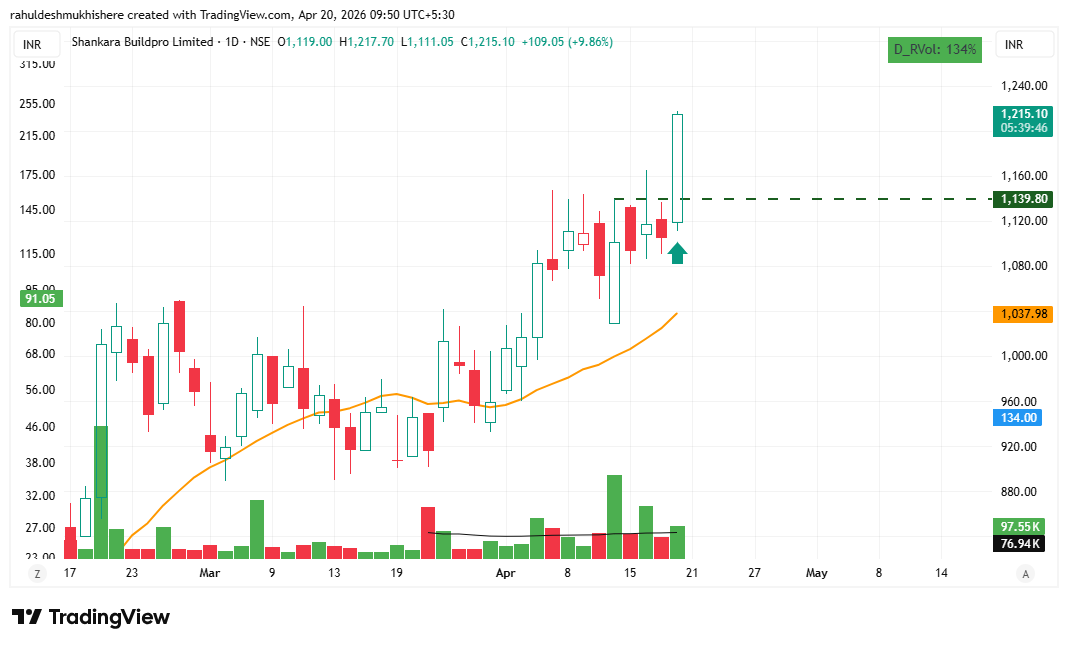Viewport: 1068px width, 647px height.
Task: Click the Mar label on time axis
Action: click(210, 573)
